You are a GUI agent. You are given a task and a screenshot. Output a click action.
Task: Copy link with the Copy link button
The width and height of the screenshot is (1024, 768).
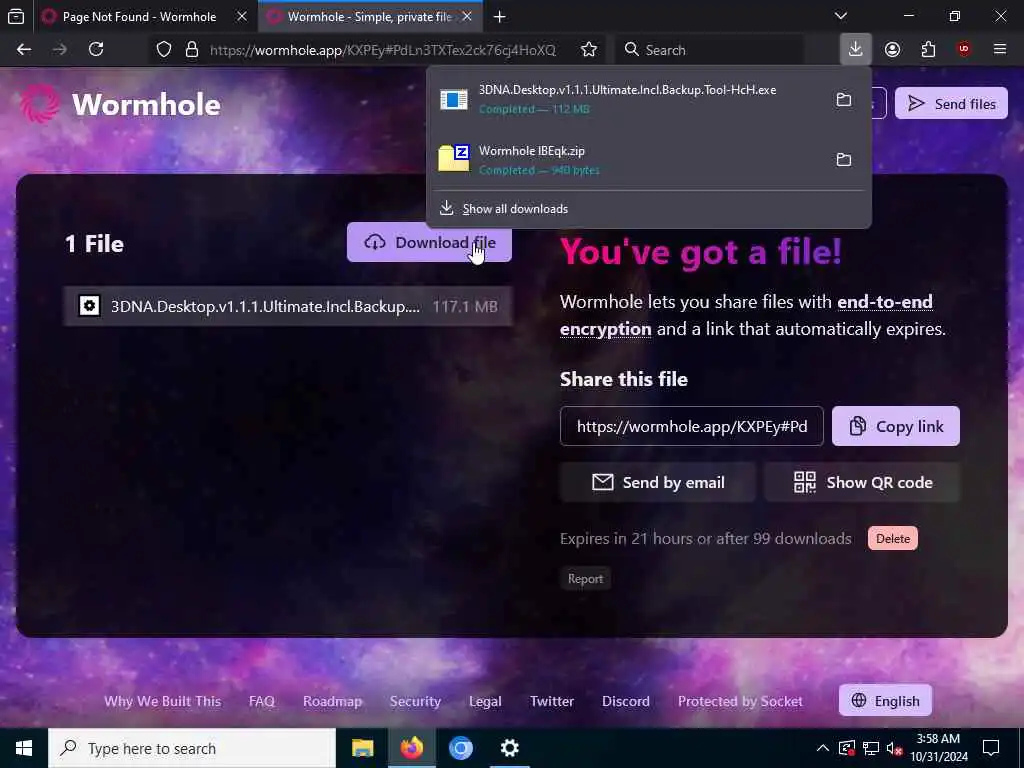pos(895,426)
